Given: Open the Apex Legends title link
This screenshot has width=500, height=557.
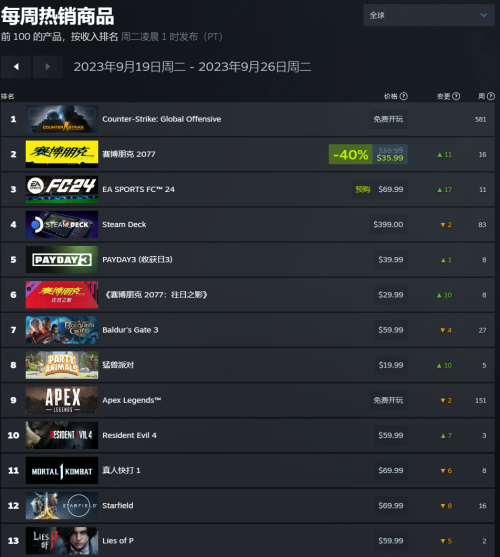Looking at the screenshot, I should (x=132, y=400).
